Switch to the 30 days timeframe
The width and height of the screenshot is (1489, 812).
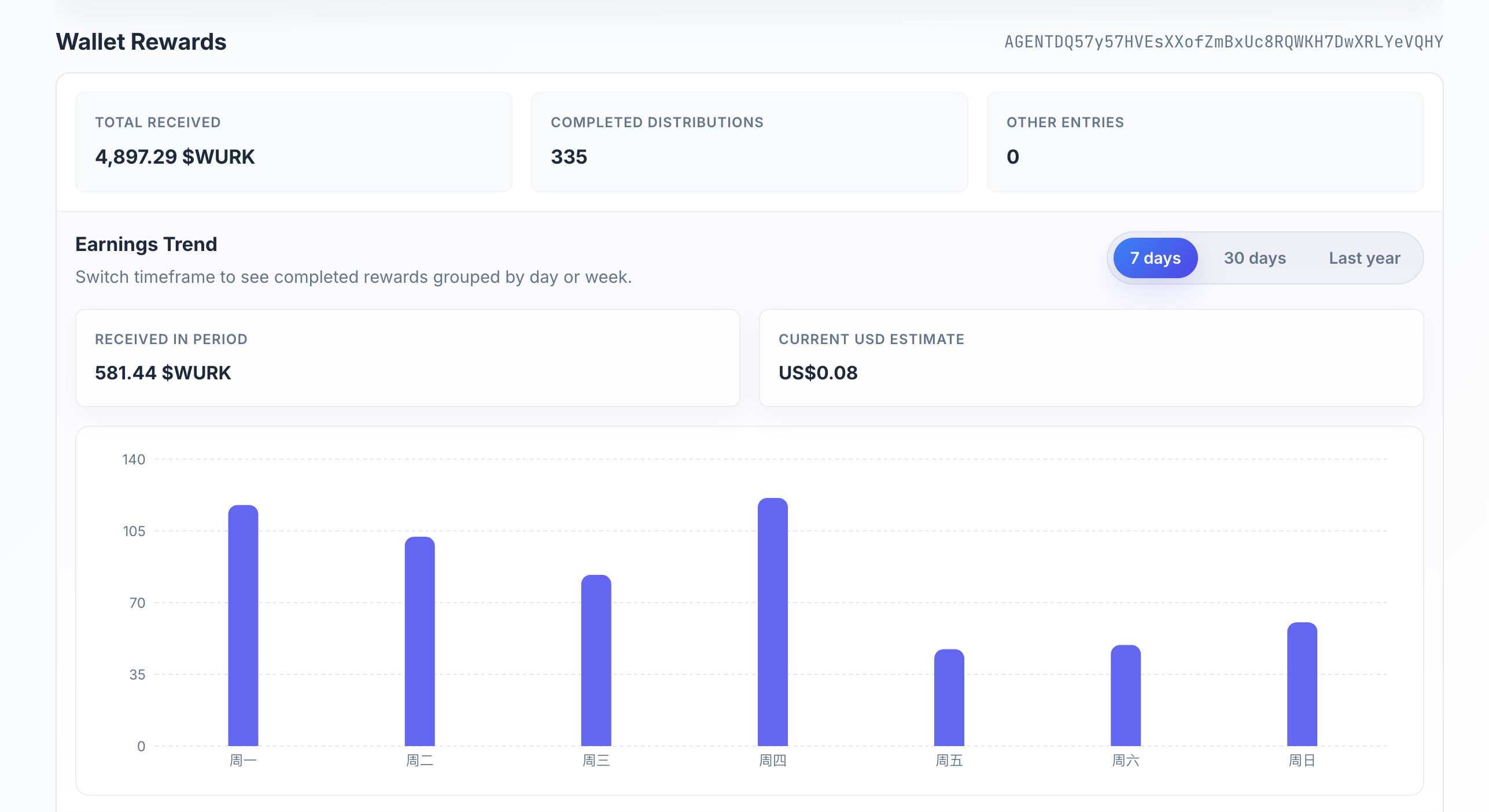1255,258
